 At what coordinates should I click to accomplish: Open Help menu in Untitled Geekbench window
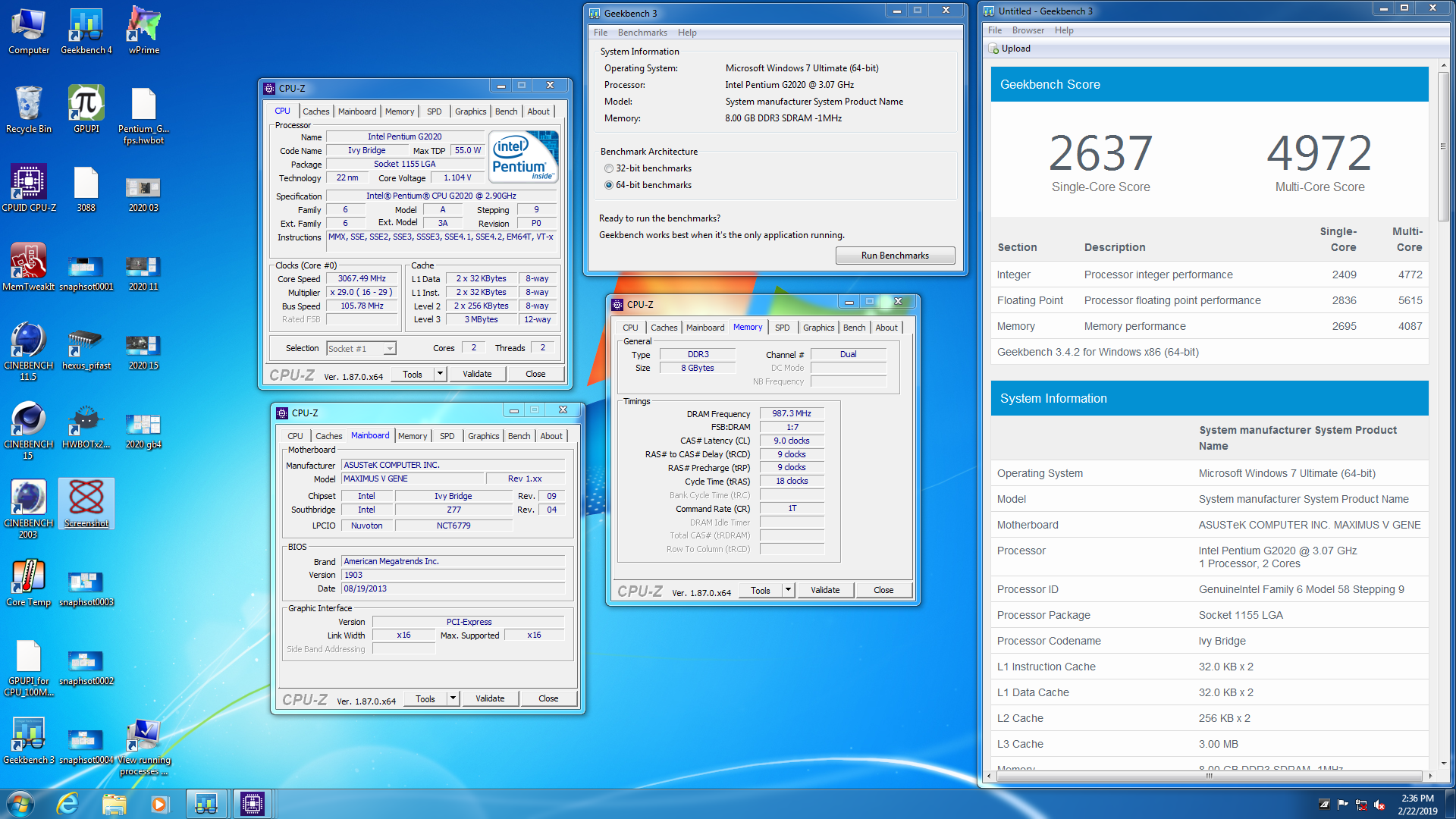point(1064,30)
